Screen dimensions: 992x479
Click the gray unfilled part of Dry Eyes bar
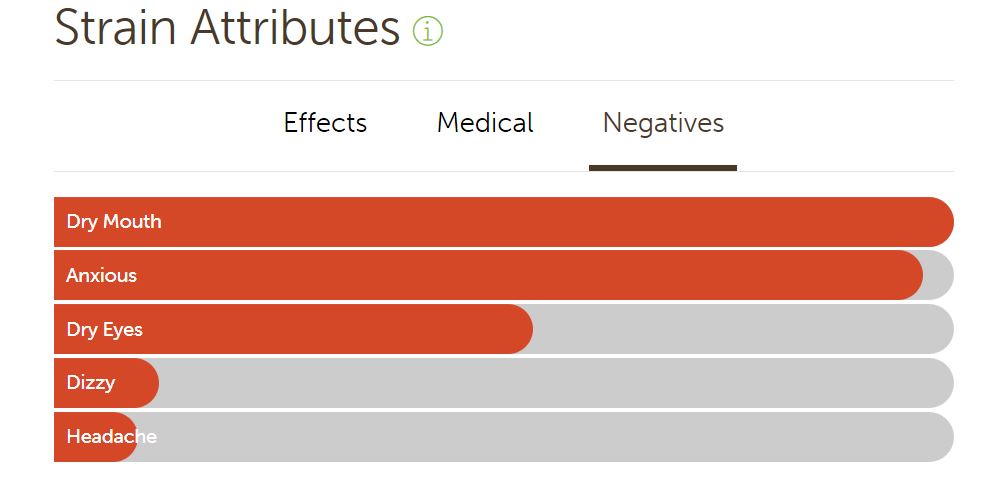(740, 330)
